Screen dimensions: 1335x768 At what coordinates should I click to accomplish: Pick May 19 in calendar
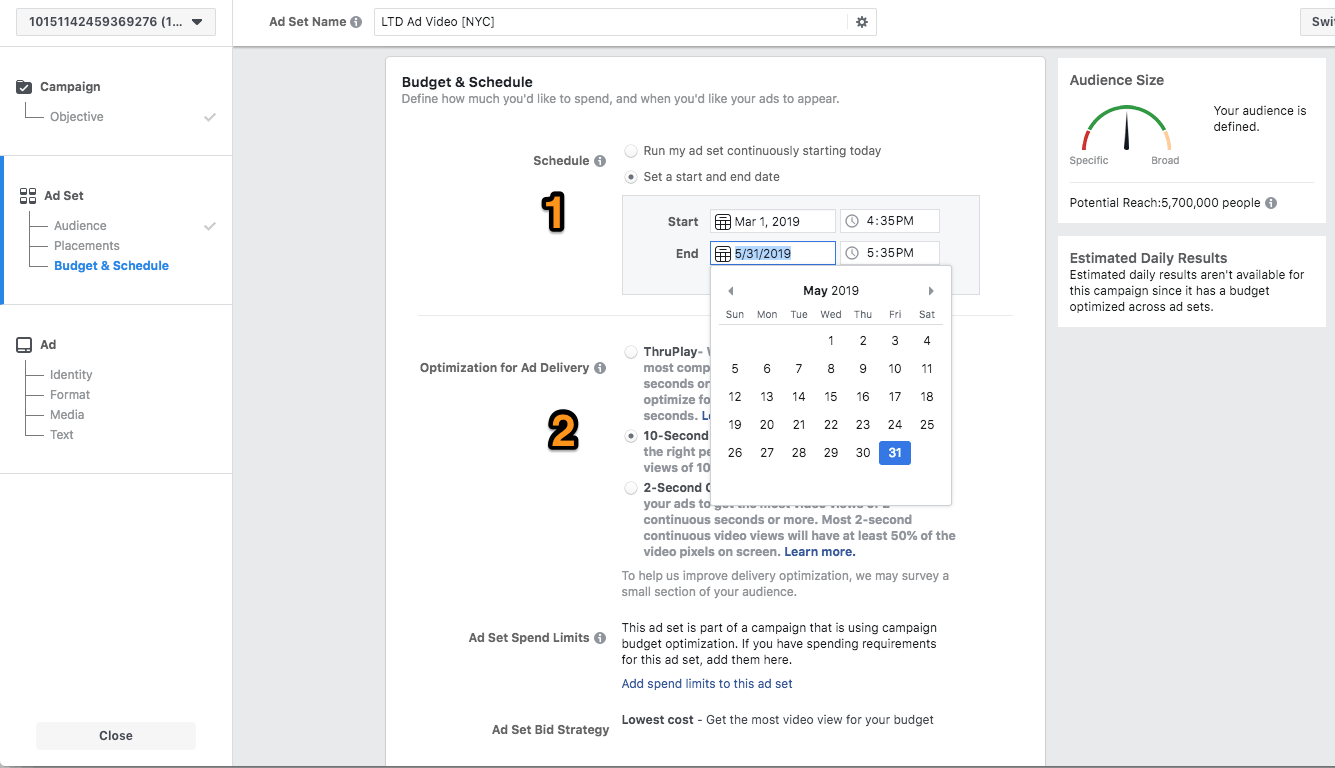[735, 425]
